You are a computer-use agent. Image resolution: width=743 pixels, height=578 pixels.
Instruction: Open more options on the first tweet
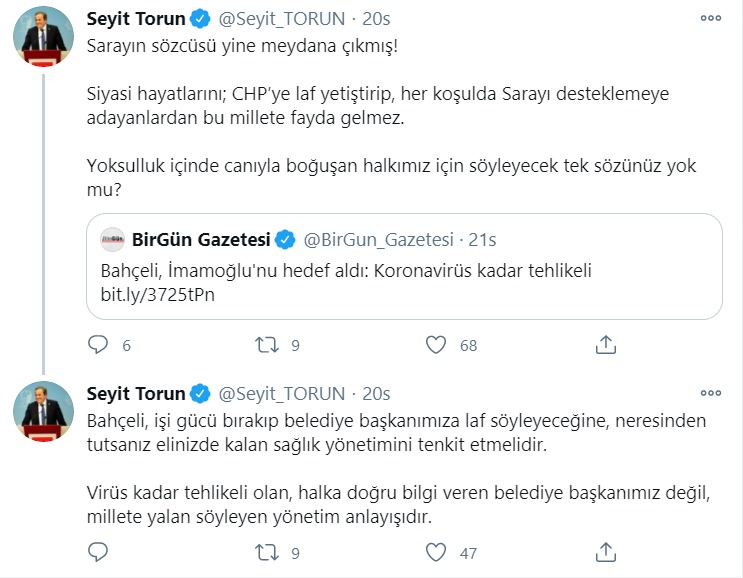(711, 18)
